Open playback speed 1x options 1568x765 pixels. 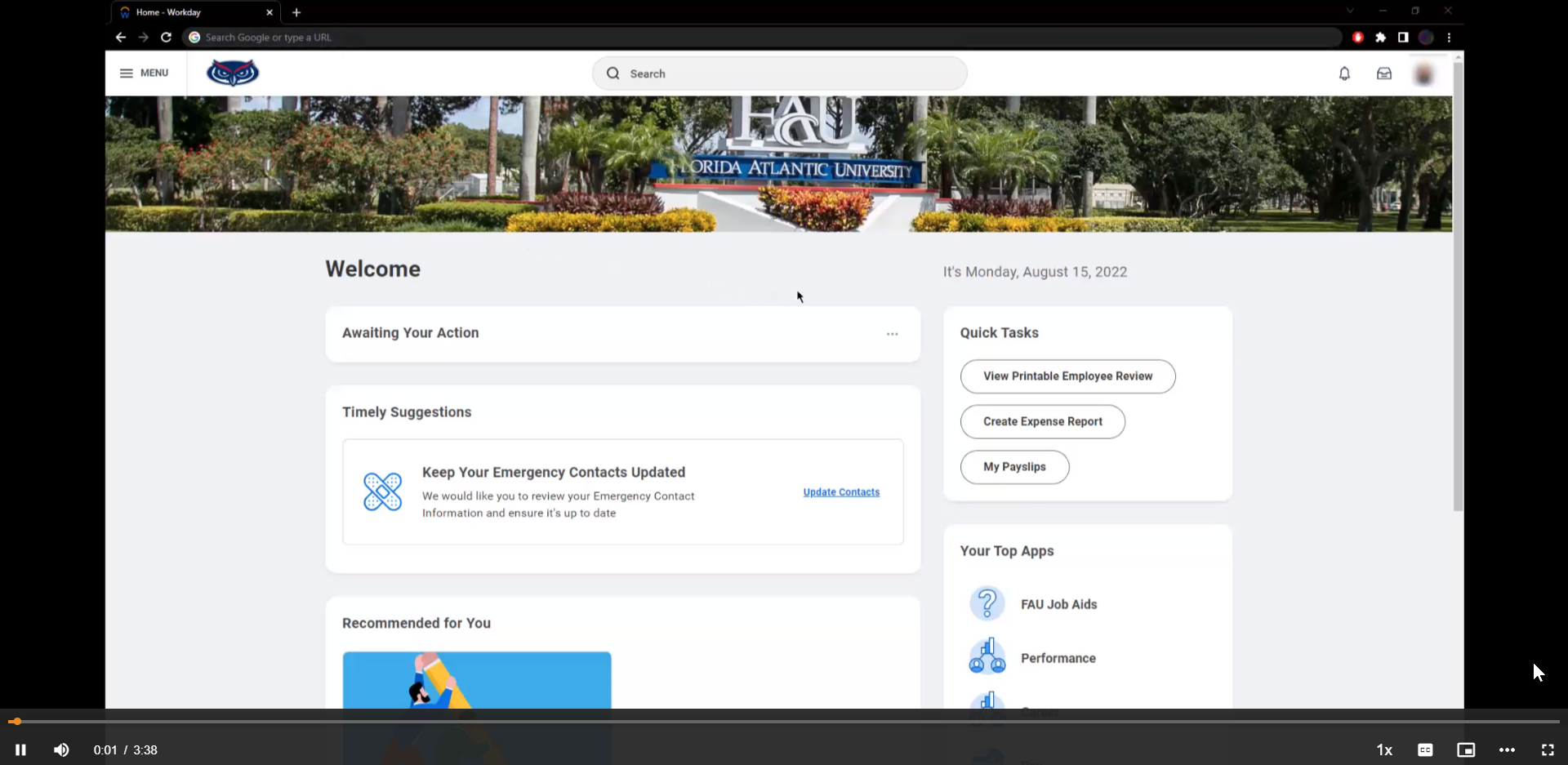1384,749
